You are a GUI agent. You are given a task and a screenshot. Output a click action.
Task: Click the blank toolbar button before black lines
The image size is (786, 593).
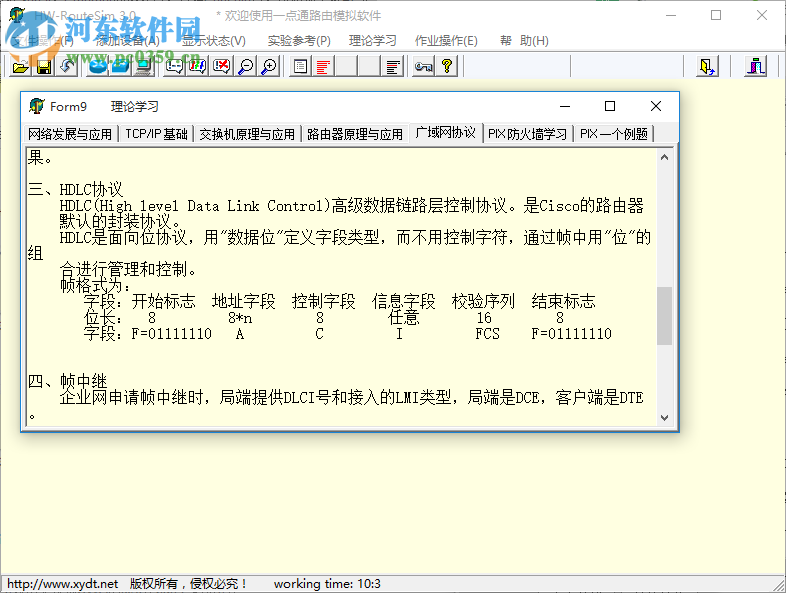click(x=370, y=67)
